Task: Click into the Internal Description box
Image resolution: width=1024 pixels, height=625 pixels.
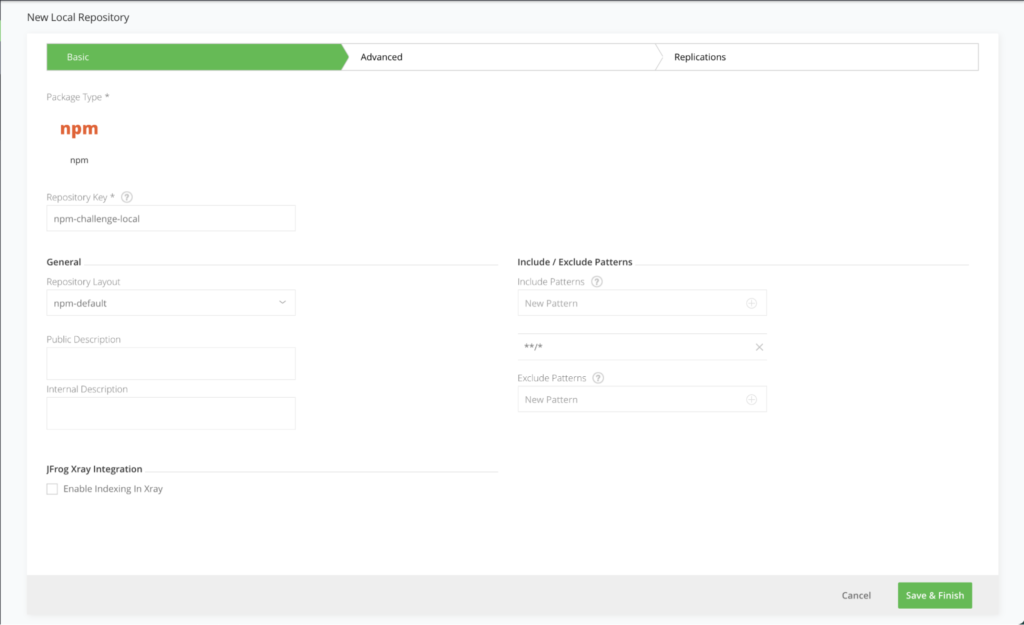Action: click(x=171, y=413)
